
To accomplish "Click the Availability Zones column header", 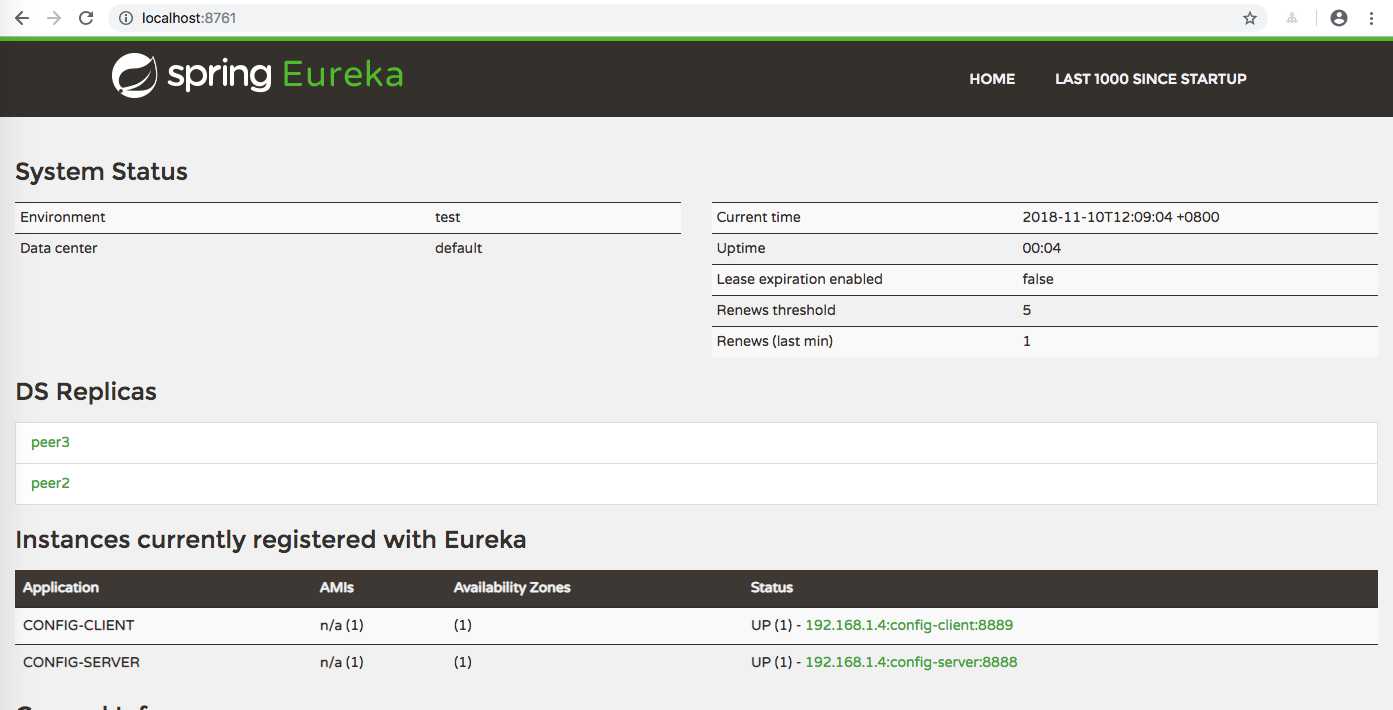I will click(512, 587).
